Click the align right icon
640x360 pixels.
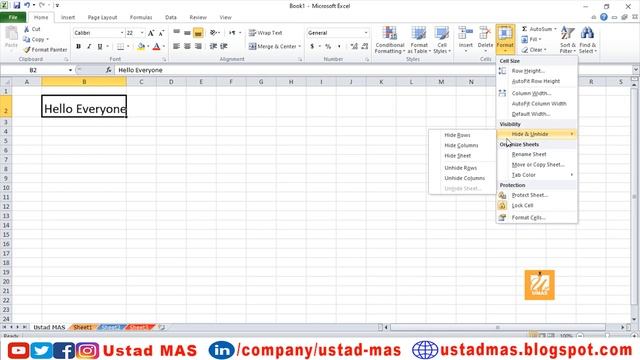click(198, 46)
